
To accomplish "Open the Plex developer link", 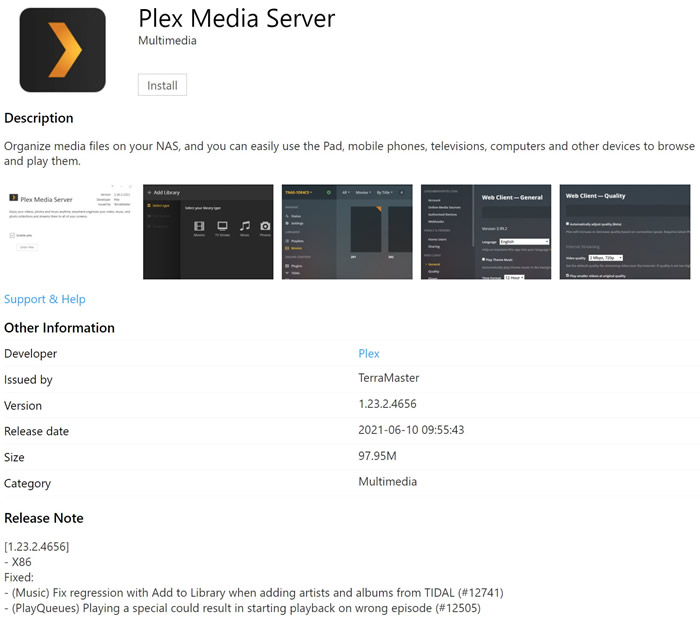I will click(369, 353).
